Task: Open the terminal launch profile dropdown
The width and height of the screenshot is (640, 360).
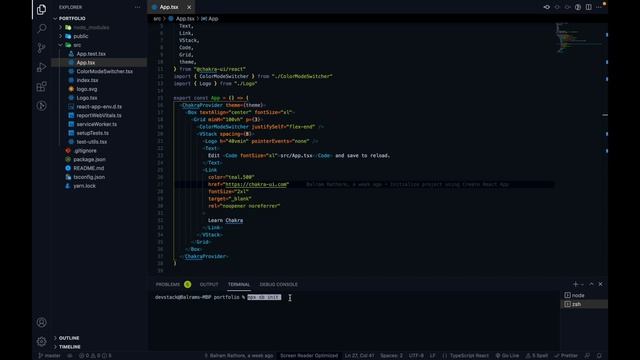Action: (582, 284)
